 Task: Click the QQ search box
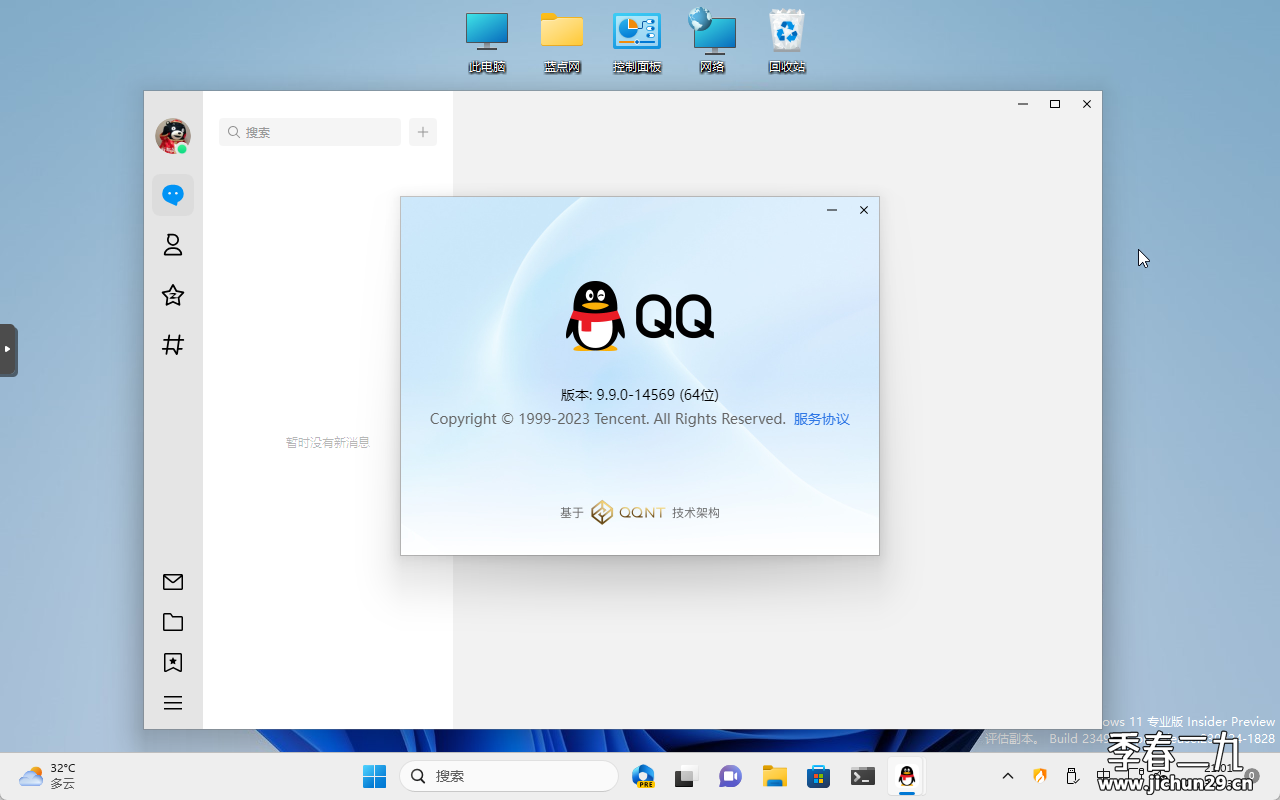(x=310, y=132)
